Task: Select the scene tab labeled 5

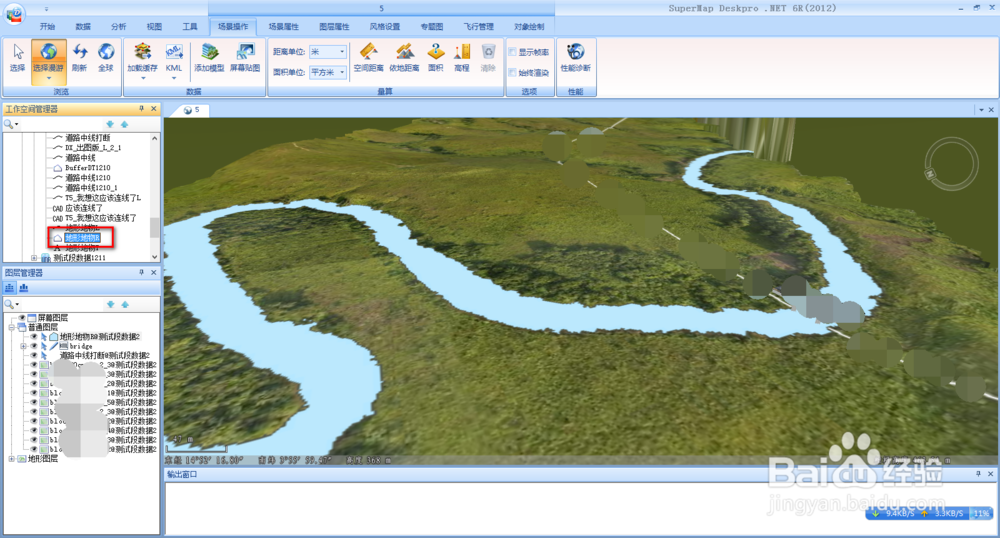Action: click(x=191, y=110)
